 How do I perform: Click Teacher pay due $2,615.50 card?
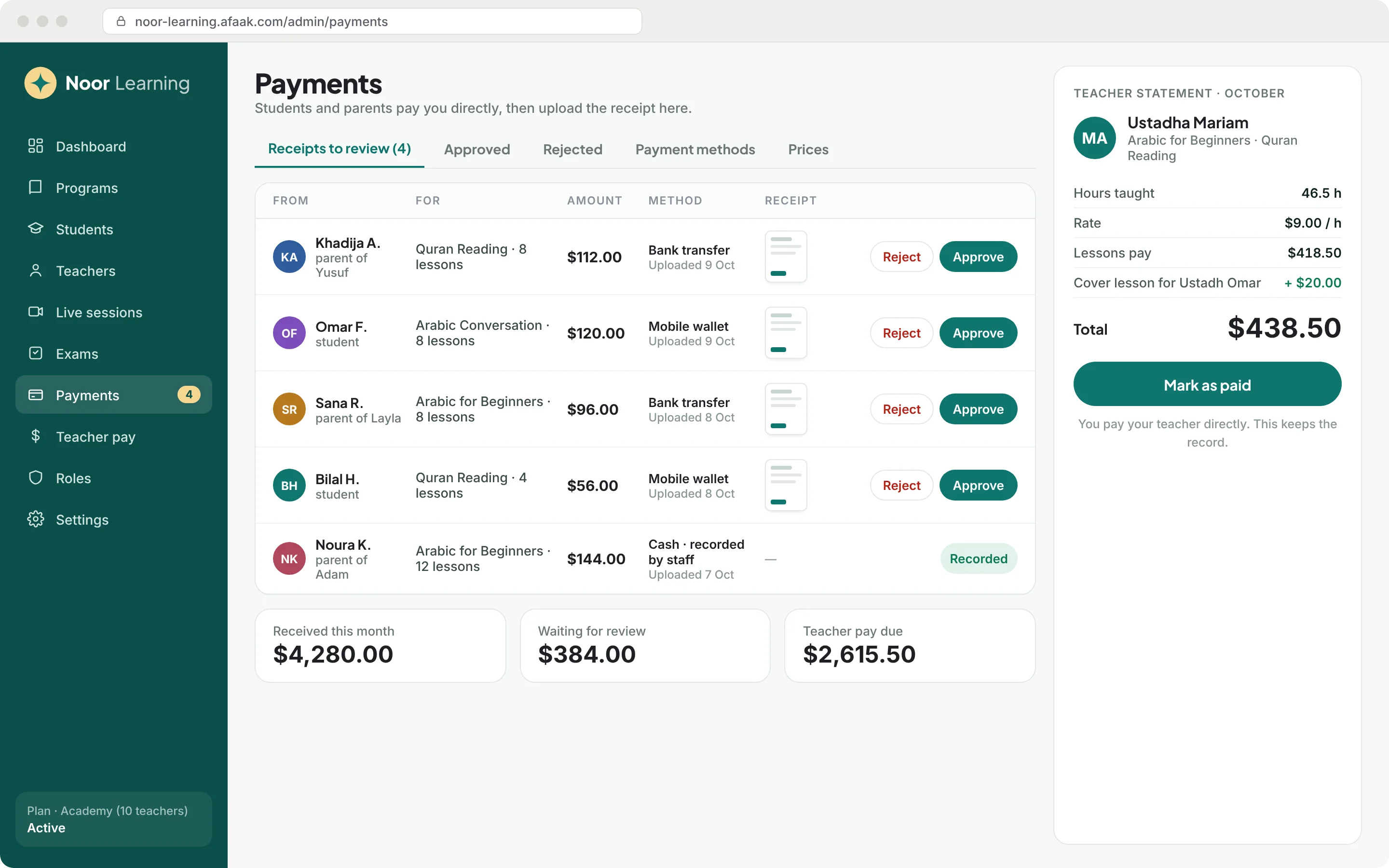tap(910, 646)
